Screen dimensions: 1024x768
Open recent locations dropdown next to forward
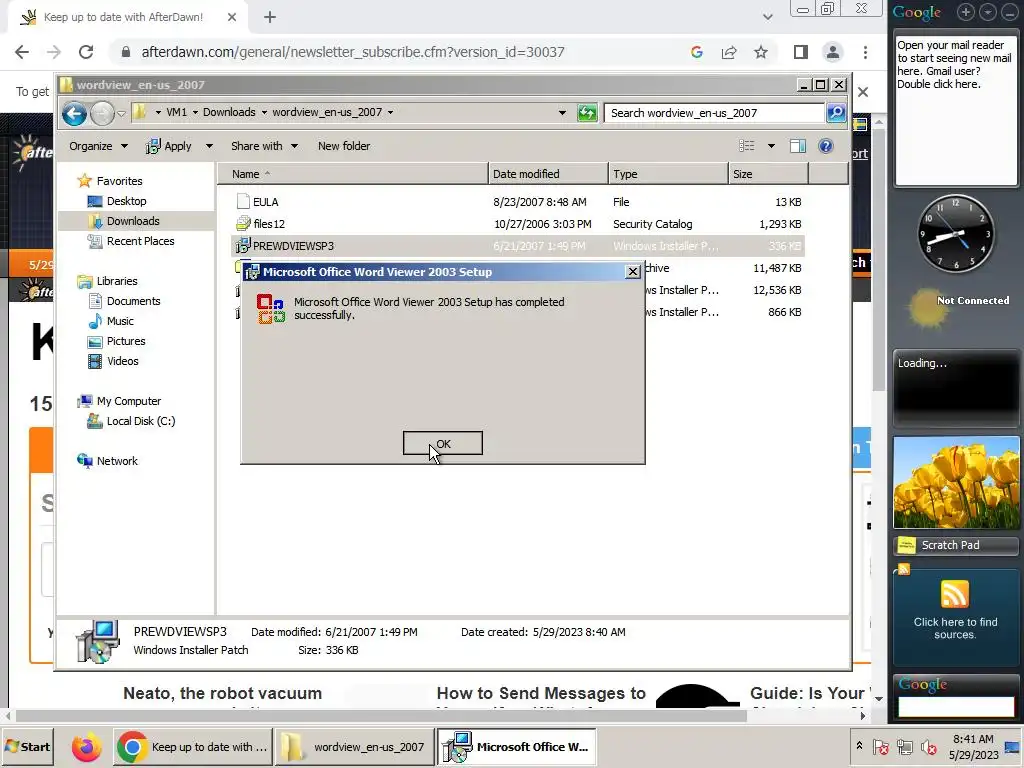tap(121, 114)
